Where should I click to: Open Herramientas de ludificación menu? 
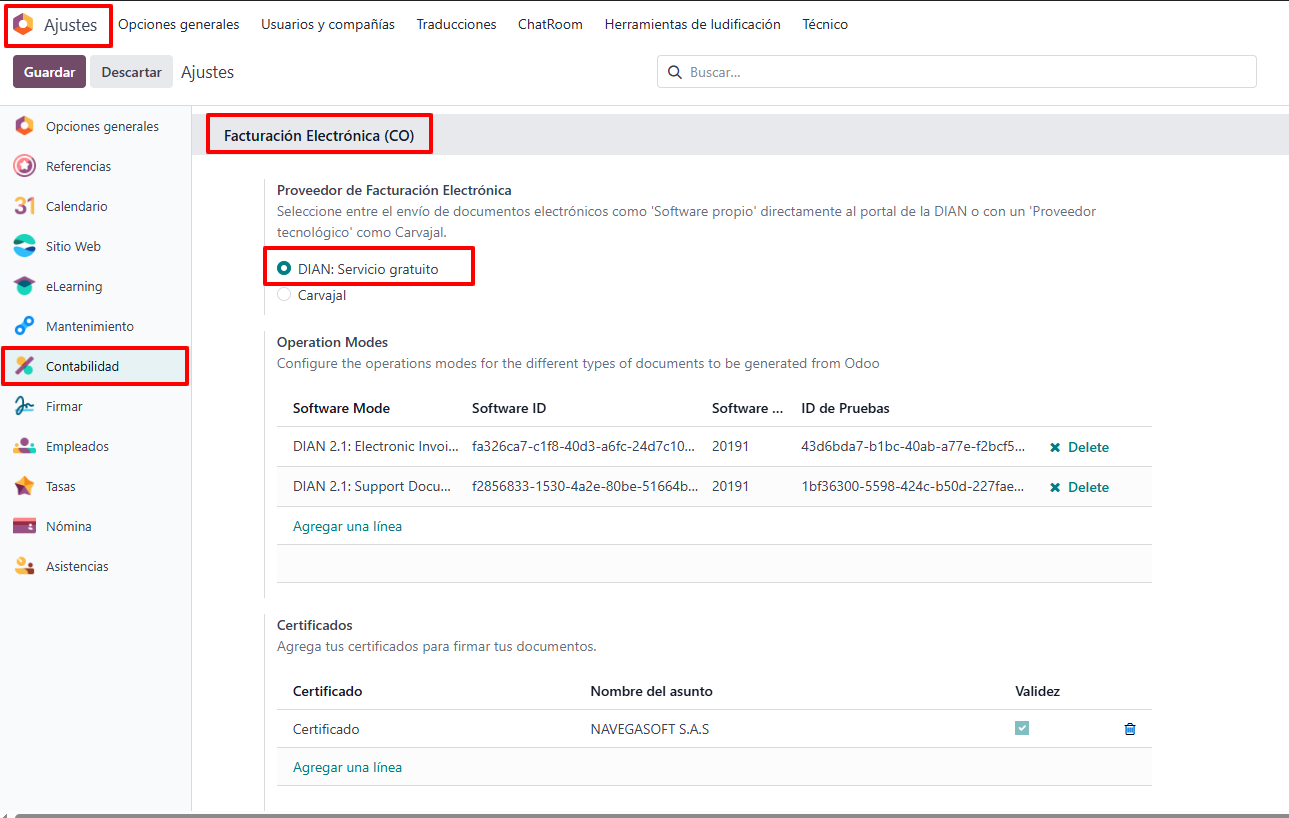692,25
